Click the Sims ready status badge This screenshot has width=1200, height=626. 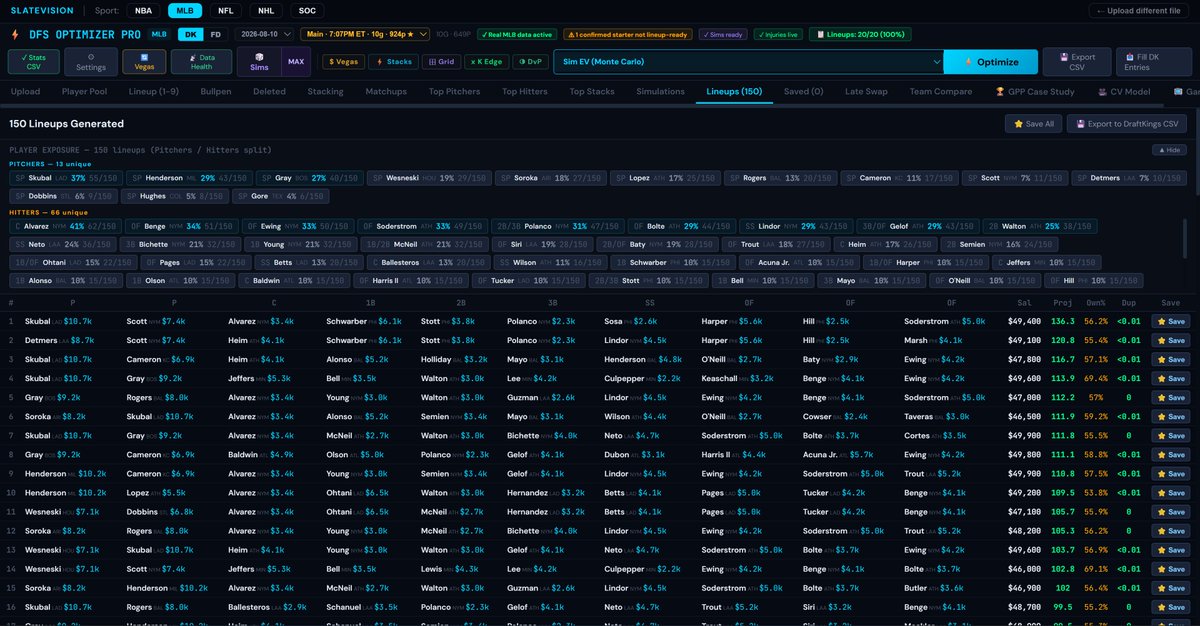(x=721, y=34)
